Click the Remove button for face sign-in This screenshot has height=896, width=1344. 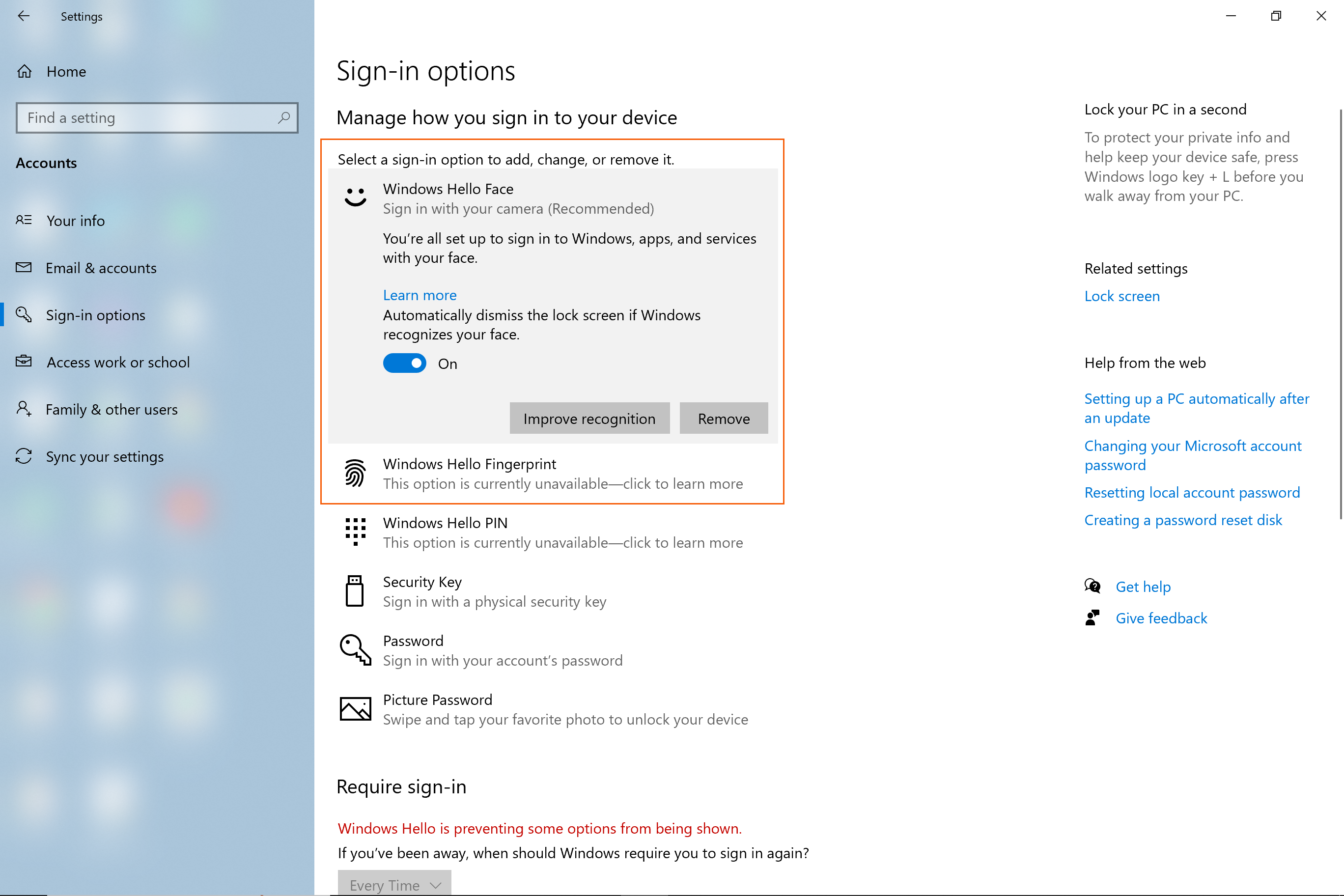[x=724, y=419]
